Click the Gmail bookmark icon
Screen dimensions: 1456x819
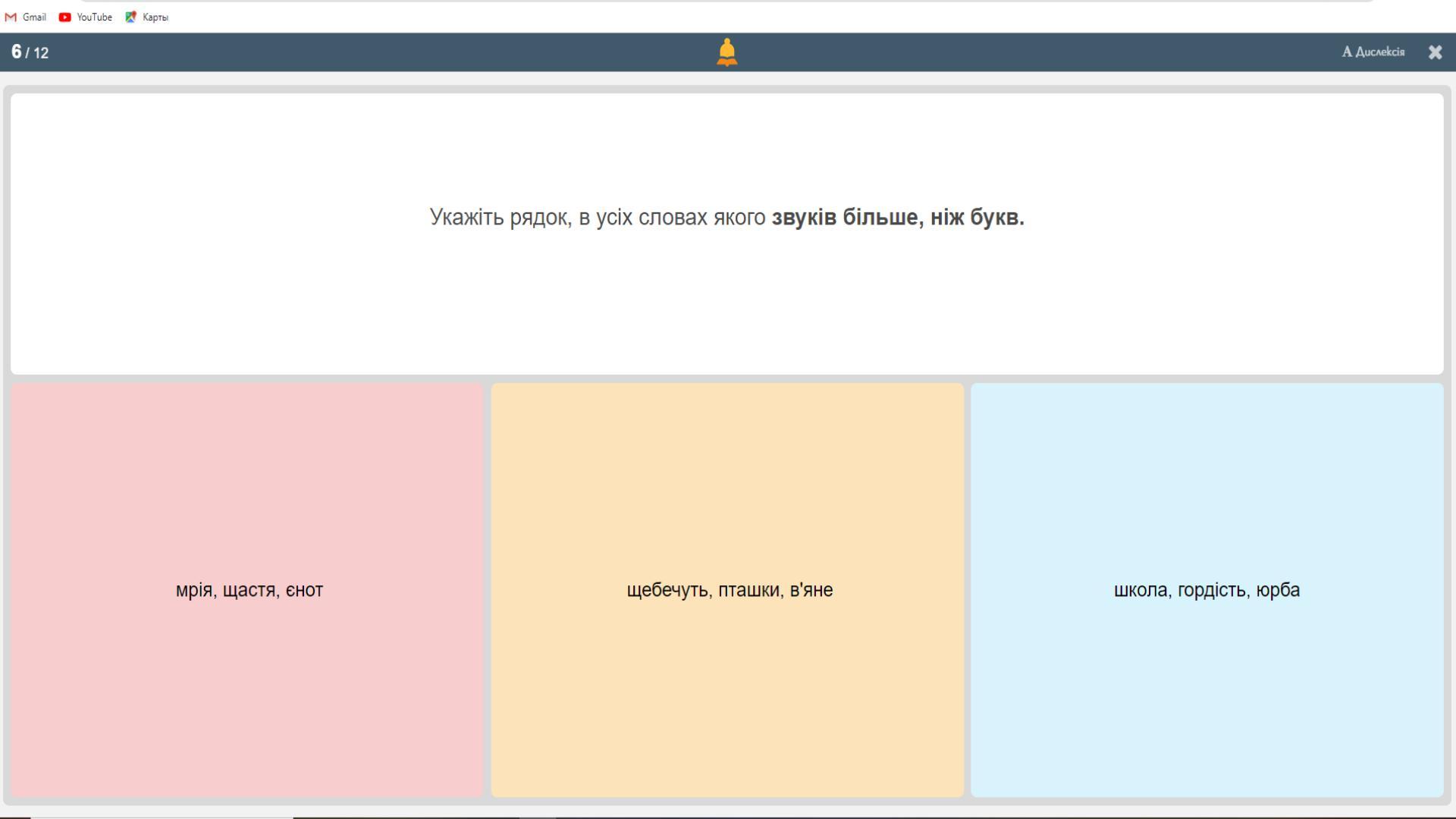[11, 17]
